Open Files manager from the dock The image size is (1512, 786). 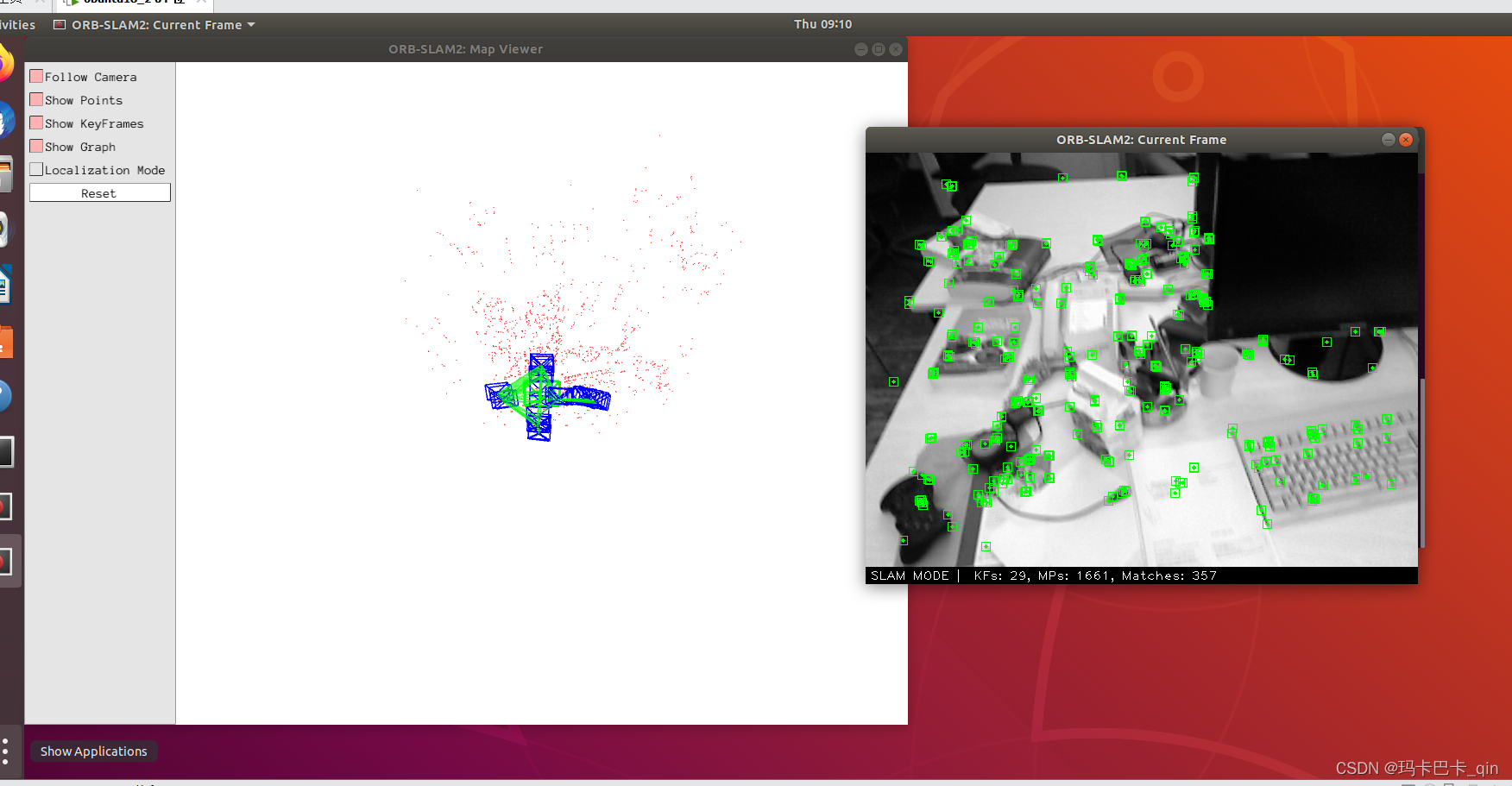click(4, 175)
